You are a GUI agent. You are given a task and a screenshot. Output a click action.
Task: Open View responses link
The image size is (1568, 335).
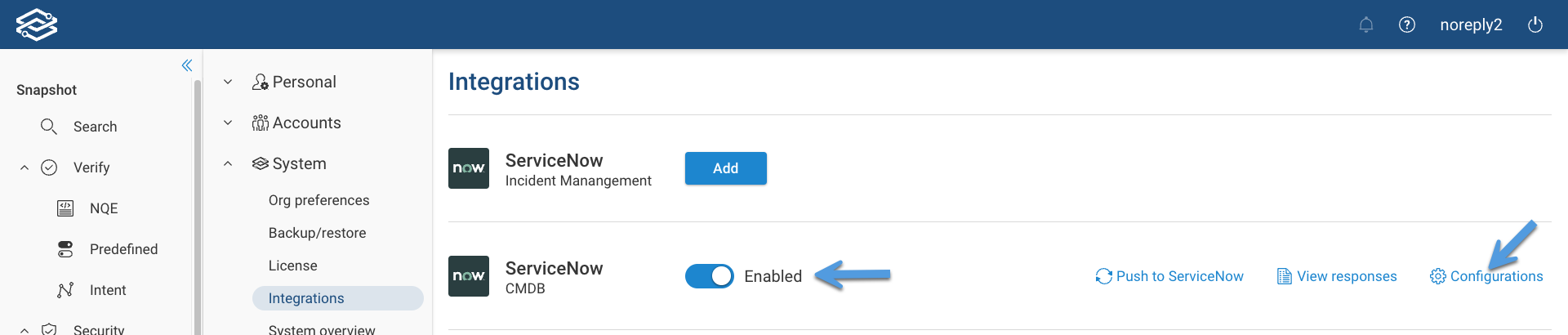(x=1337, y=276)
